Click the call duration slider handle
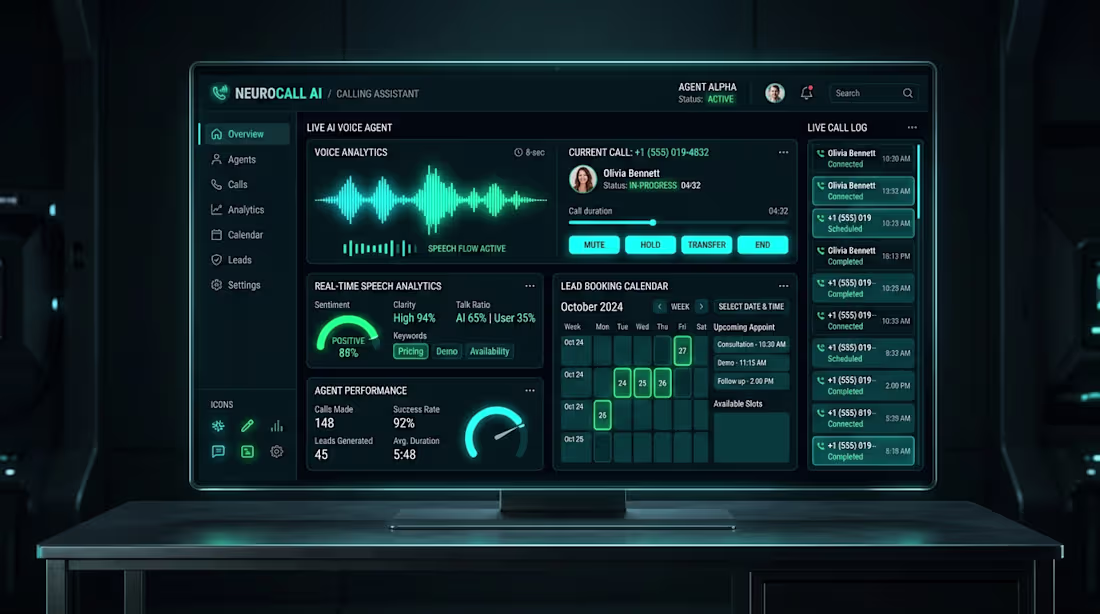 pos(652,222)
